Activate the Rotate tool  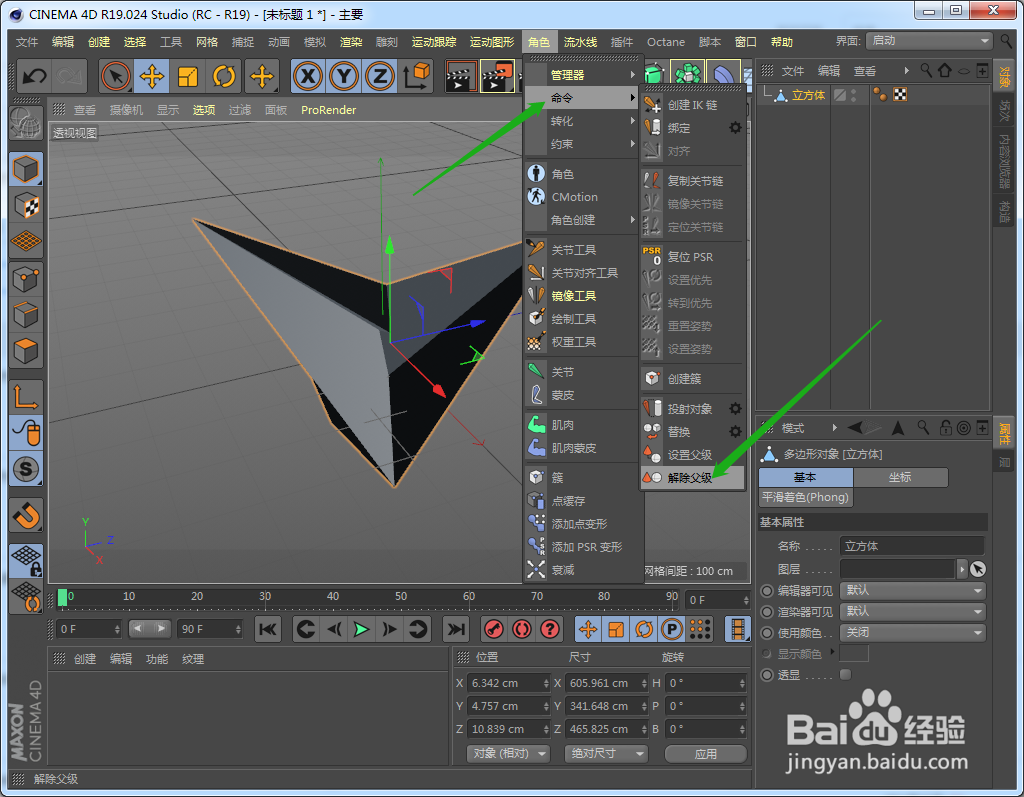click(x=224, y=76)
